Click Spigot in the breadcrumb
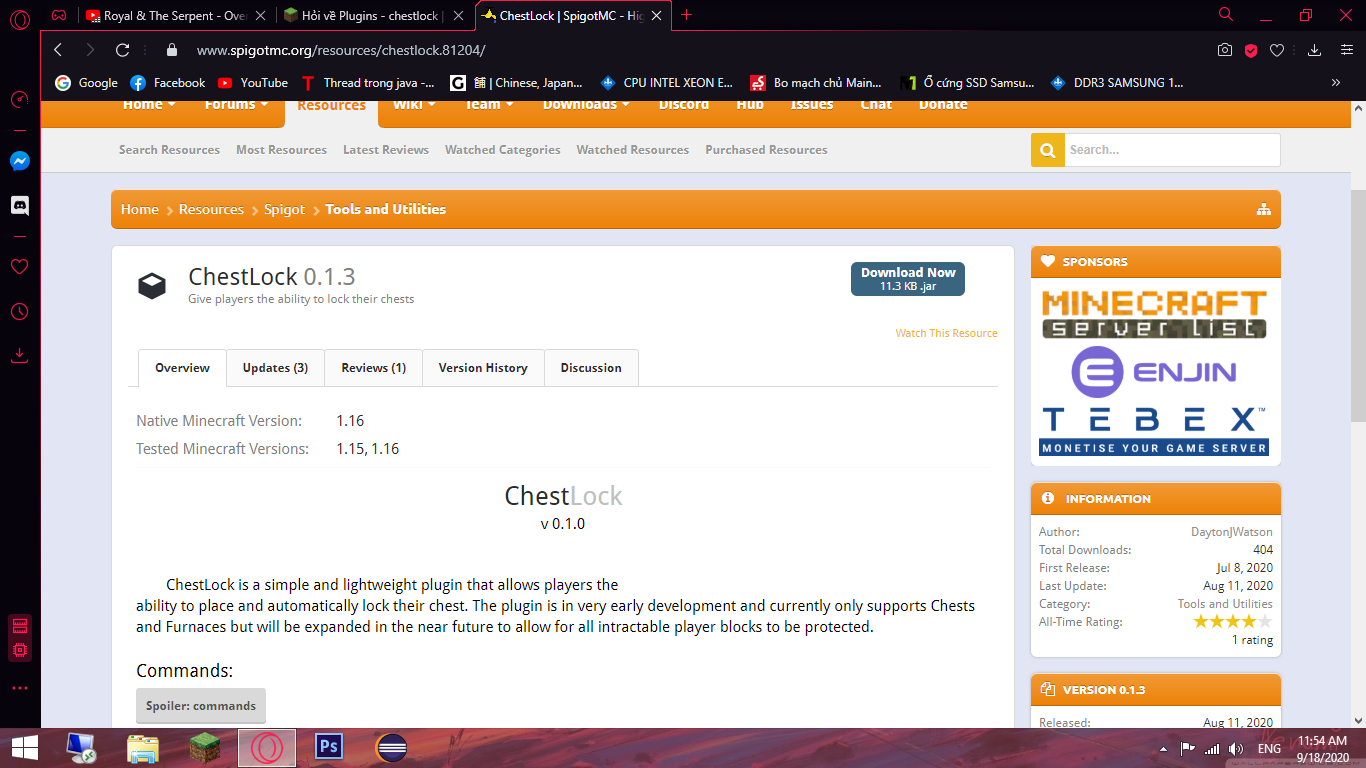 284,209
